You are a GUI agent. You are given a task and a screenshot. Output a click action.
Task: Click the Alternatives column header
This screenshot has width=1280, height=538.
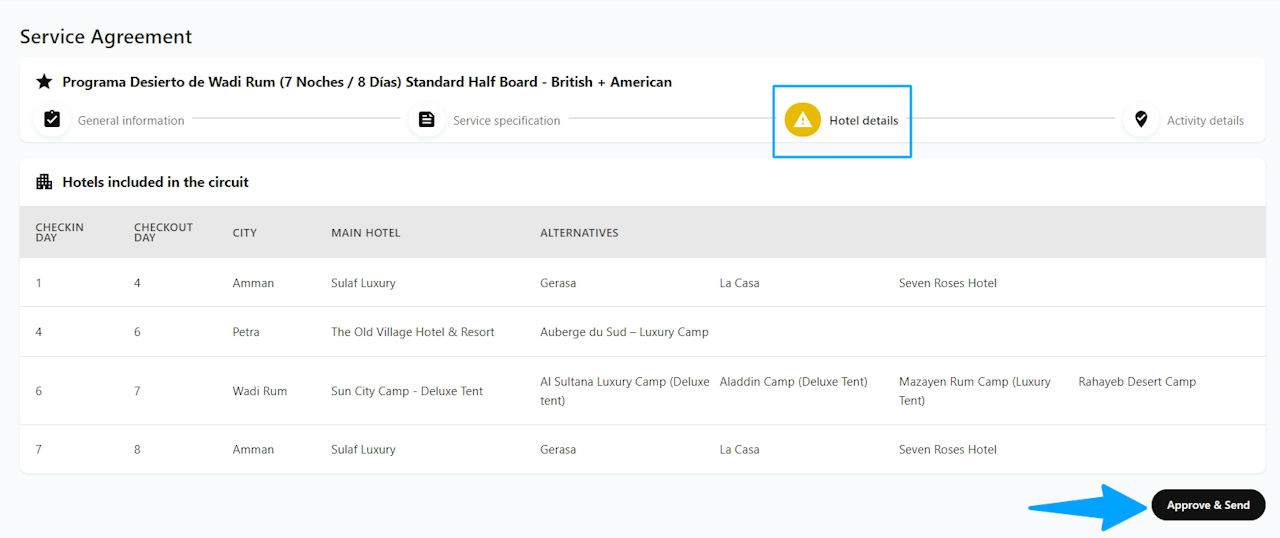click(579, 233)
